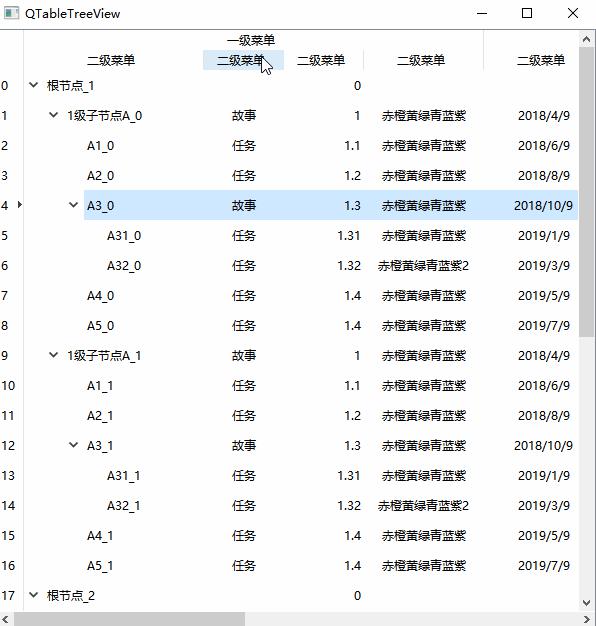Click the horizontal scrollbar thumb
The image size is (596, 626).
click(x=129, y=619)
